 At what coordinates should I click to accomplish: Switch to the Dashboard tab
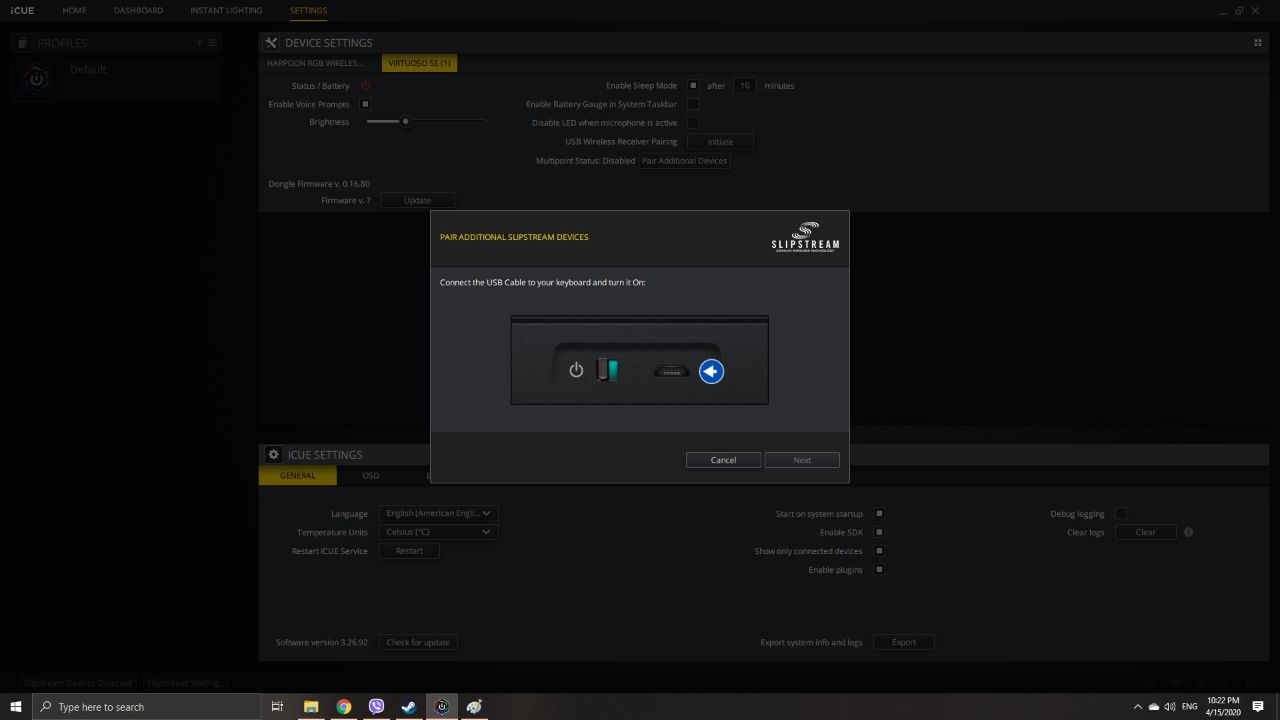point(138,10)
